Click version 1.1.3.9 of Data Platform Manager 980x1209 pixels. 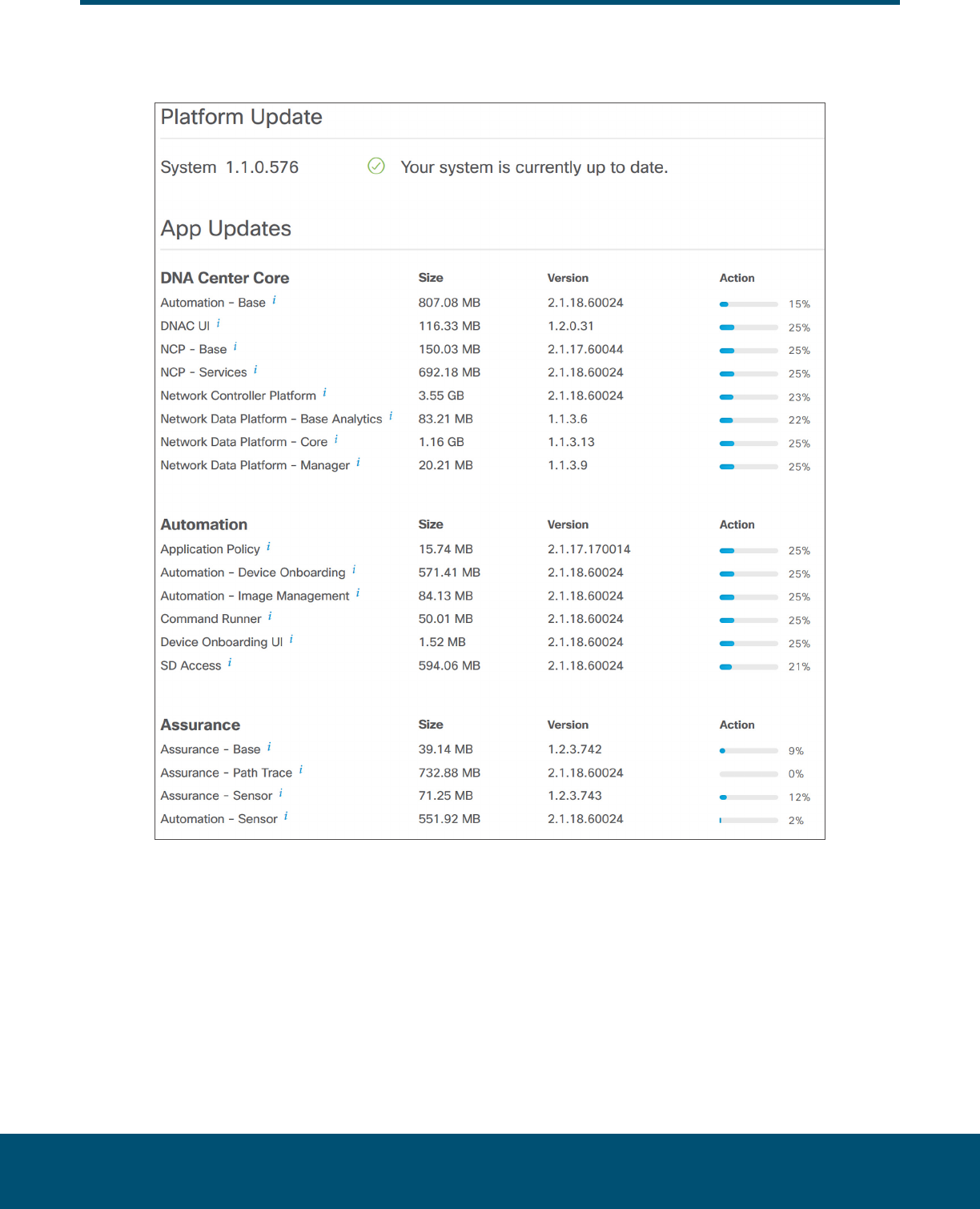tap(568, 465)
